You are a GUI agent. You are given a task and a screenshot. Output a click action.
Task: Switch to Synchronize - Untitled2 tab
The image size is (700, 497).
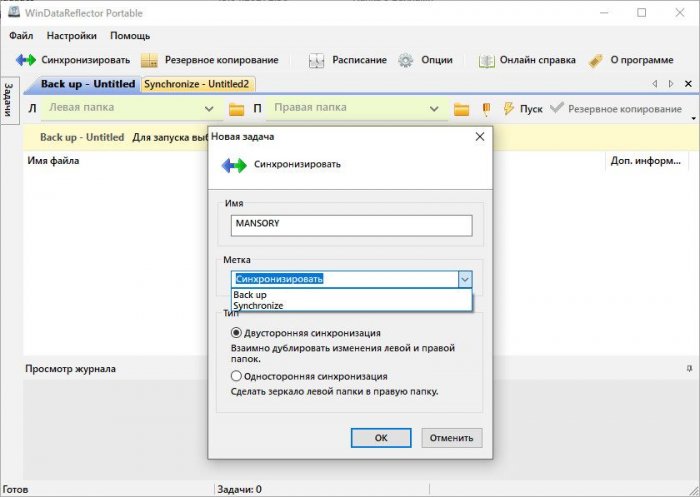[196, 84]
